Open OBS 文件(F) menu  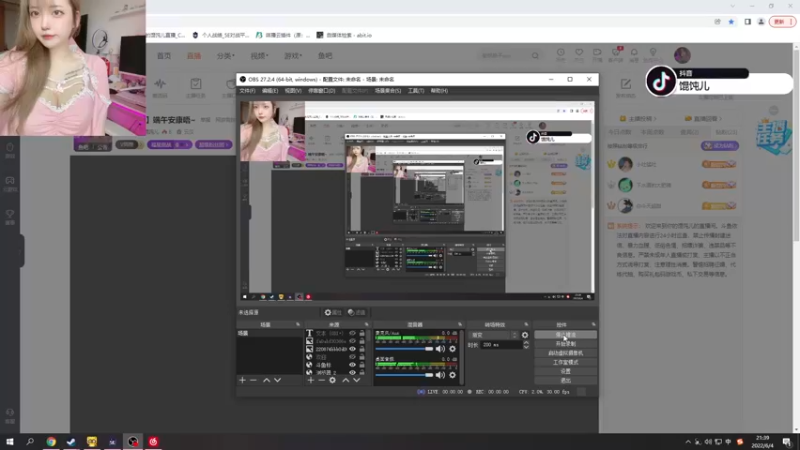click(x=247, y=91)
